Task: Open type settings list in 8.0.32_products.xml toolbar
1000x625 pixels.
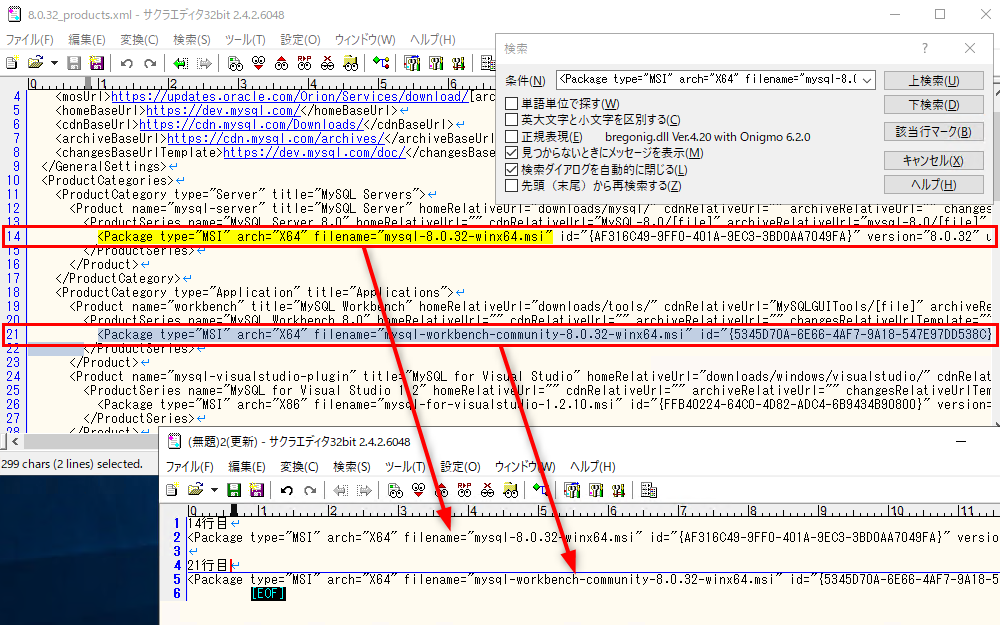Action: [x=412, y=62]
